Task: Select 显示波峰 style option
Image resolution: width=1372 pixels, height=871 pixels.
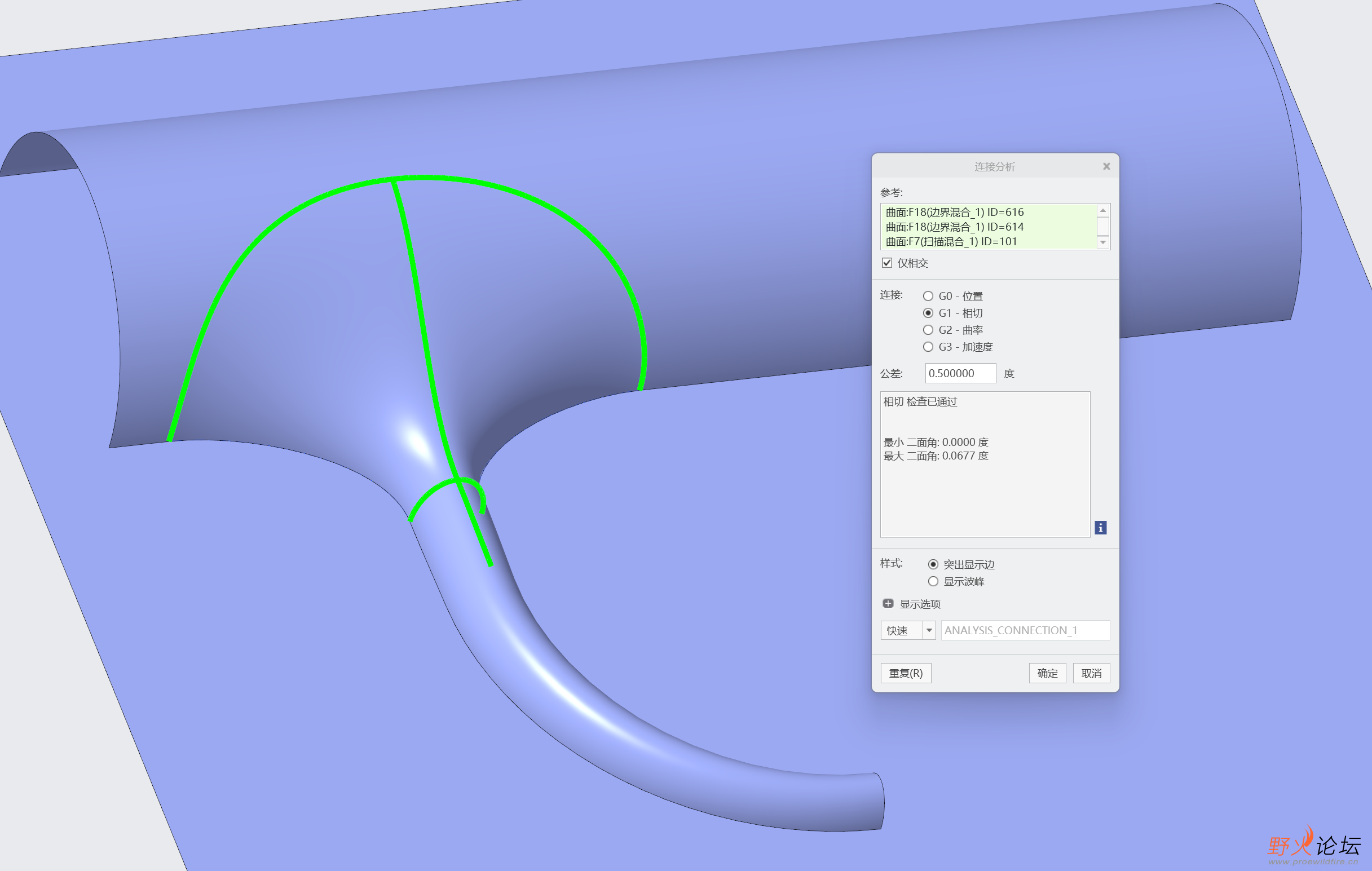Action: tap(933, 581)
